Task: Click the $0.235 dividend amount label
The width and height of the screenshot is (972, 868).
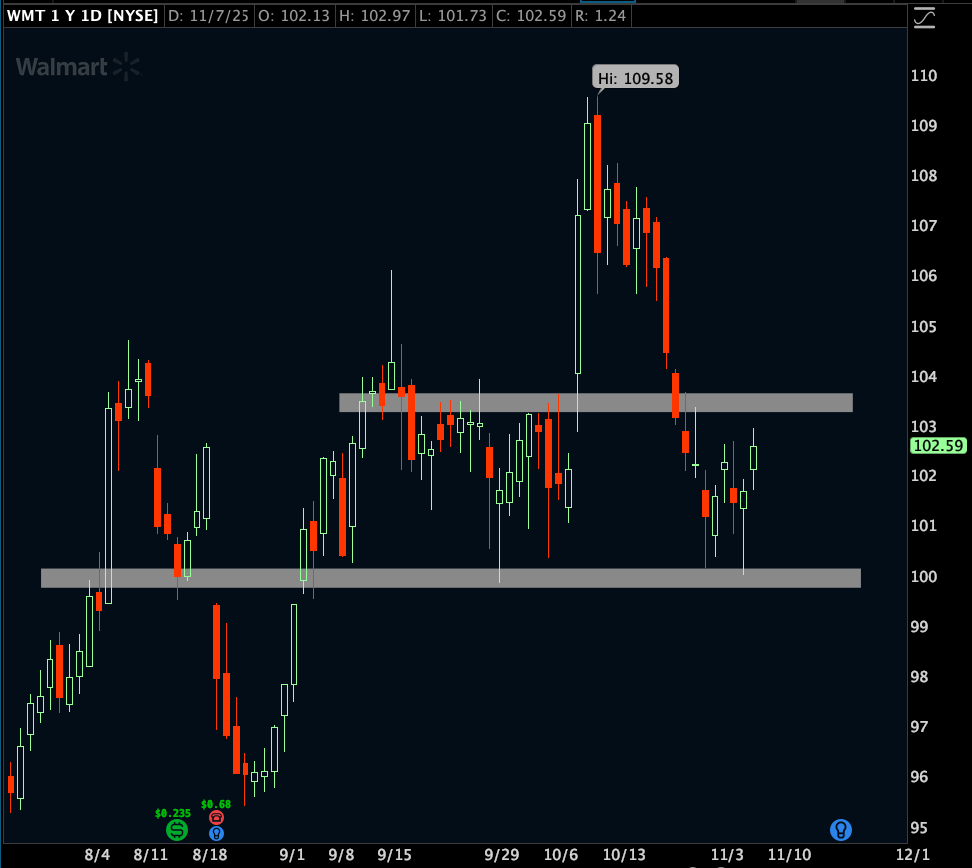Action: pos(173,813)
